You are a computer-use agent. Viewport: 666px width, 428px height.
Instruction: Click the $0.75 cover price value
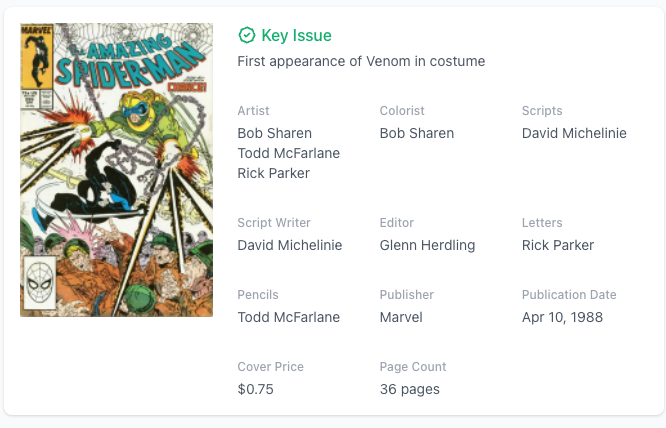click(255, 389)
